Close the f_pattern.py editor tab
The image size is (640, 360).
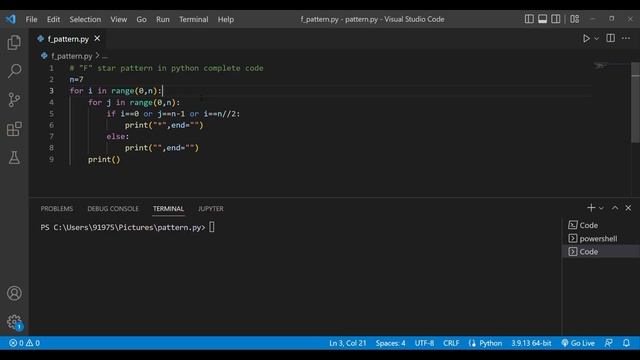97,38
